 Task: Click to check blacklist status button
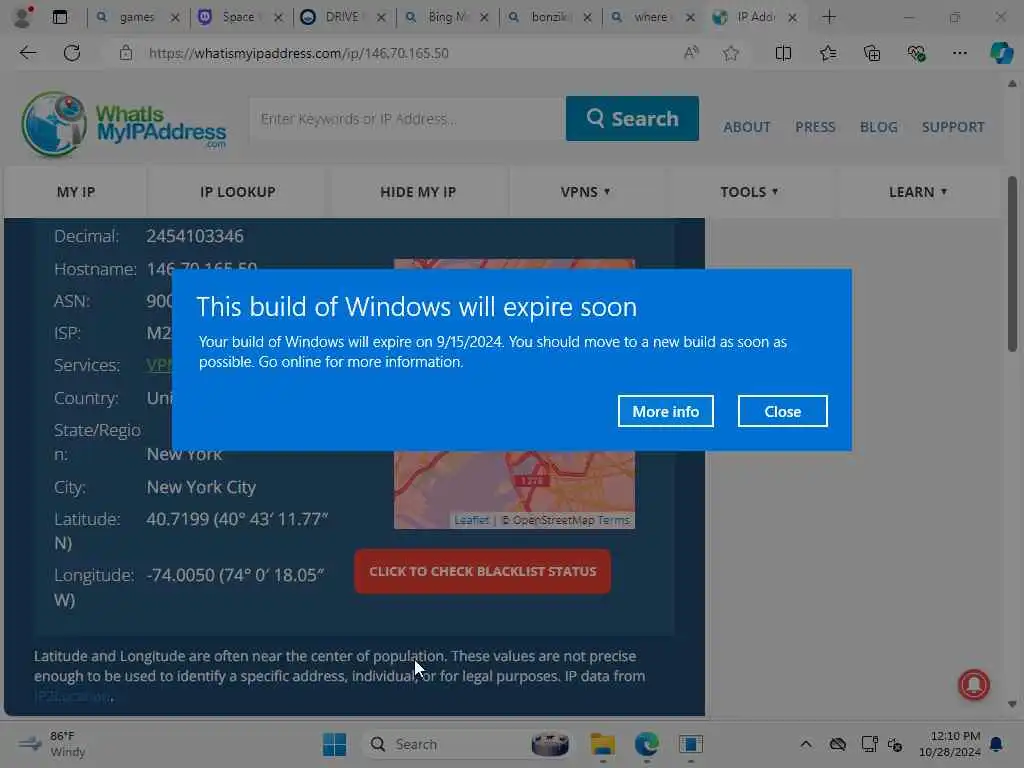click(483, 571)
